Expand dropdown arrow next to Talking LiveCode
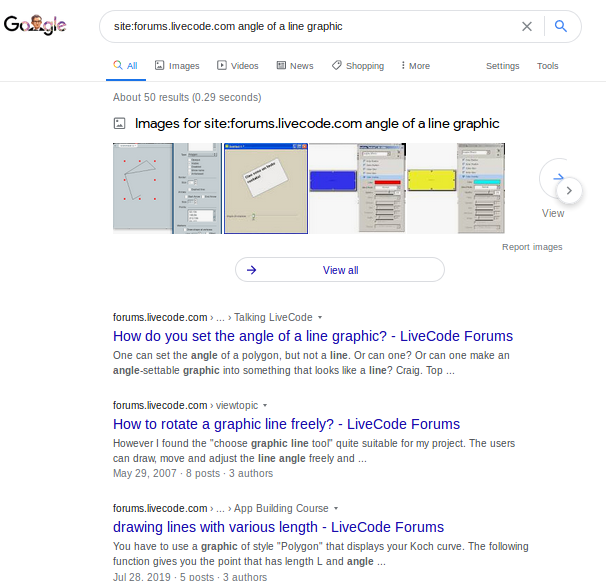 [320, 317]
